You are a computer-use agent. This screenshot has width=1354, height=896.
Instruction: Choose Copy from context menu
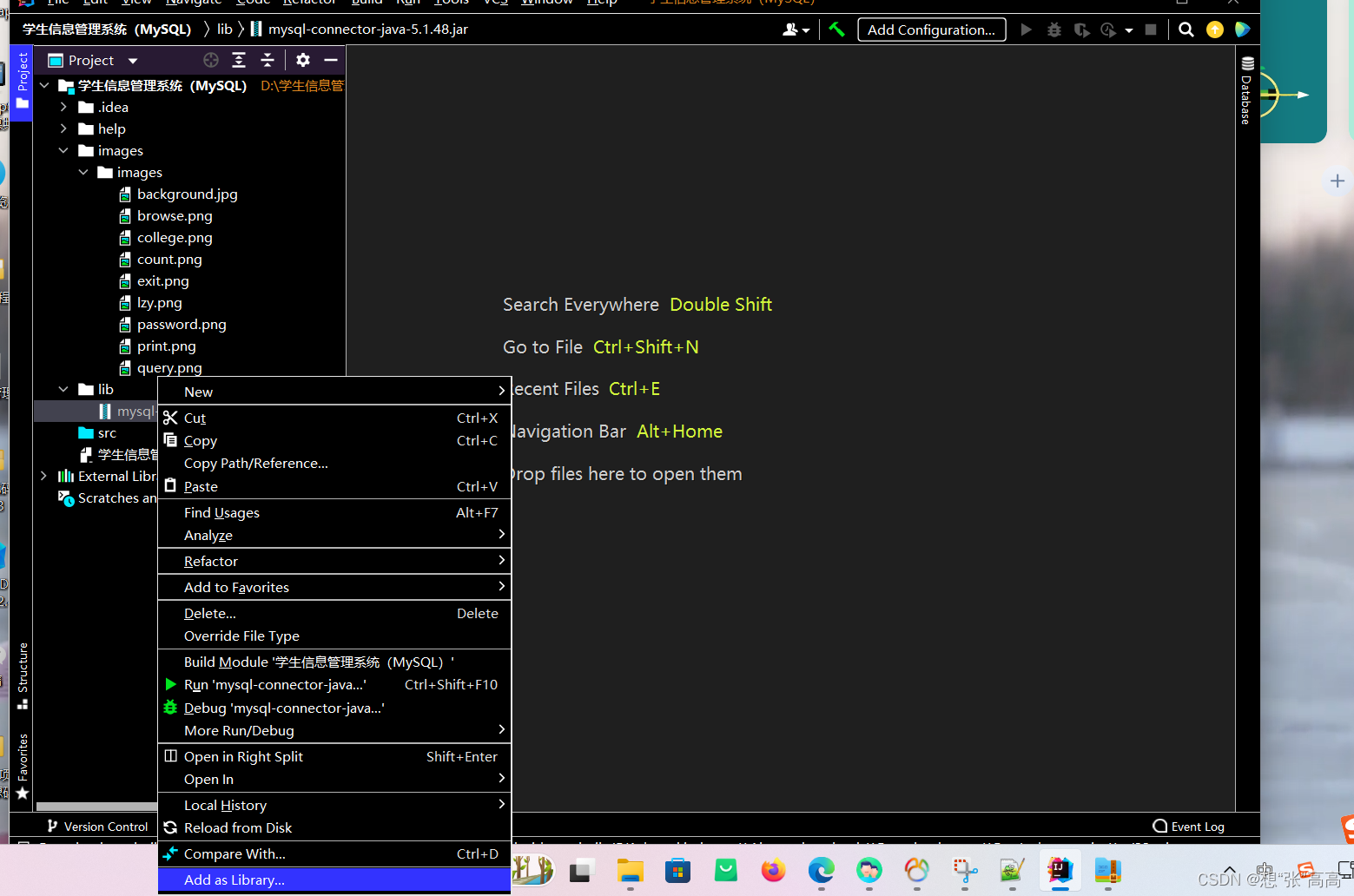tap(334, 440)
